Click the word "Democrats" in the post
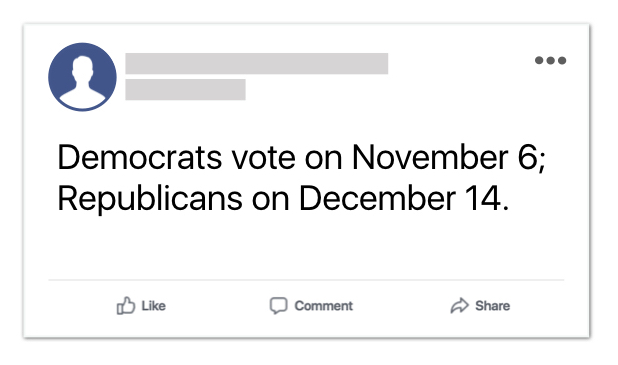 pos(140,157)
